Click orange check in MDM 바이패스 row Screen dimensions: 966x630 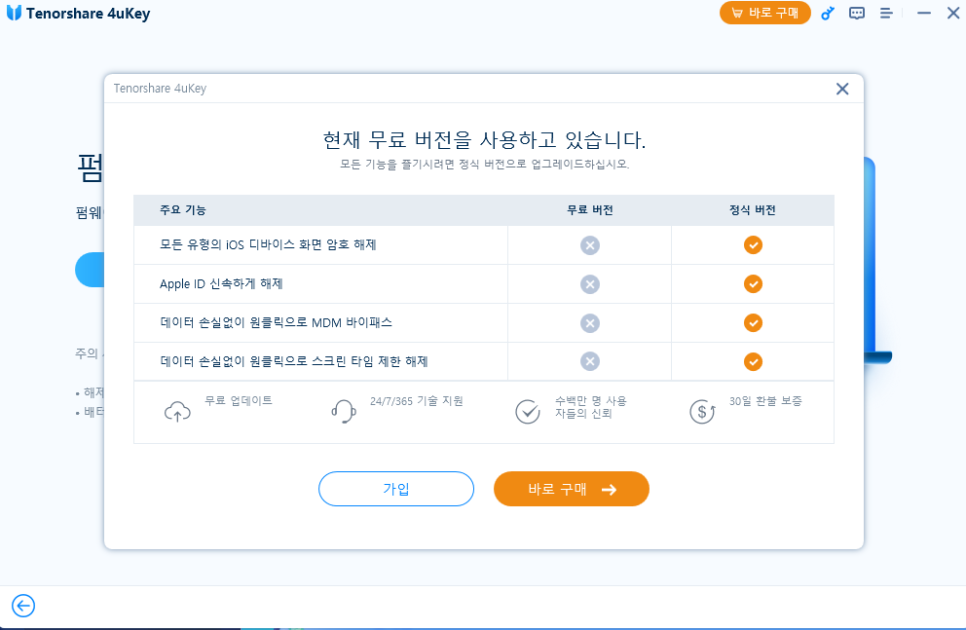click(753, 323)
